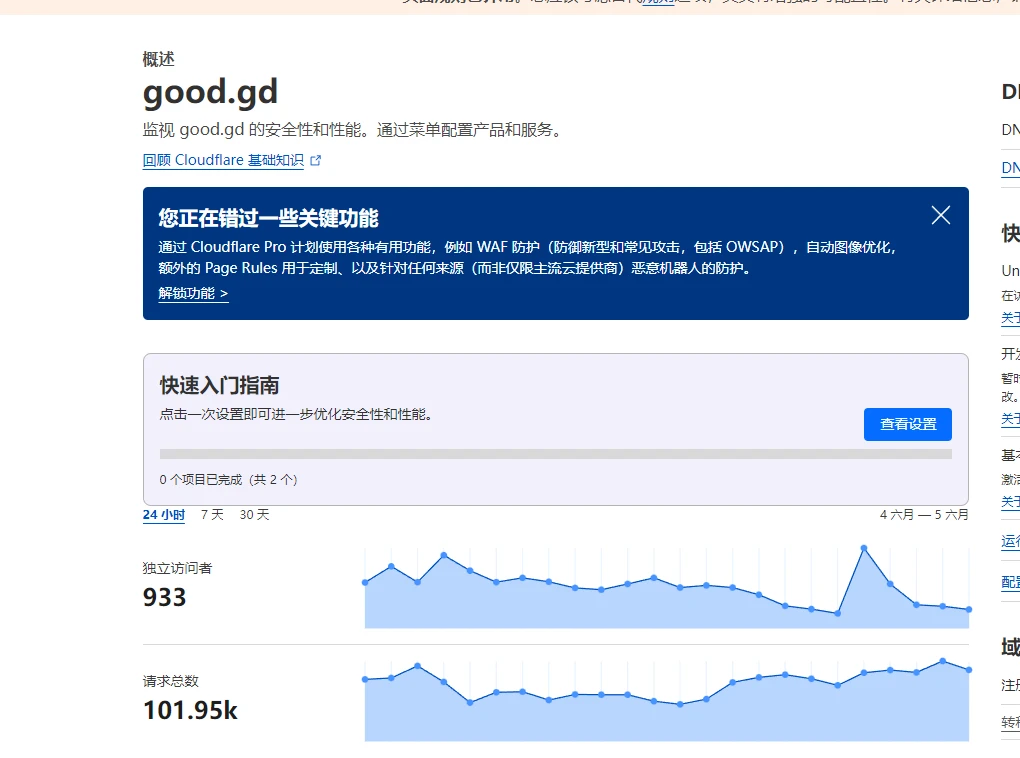Open the truncated 运行 link at right edge
This screenshot has height=758, width=1020.
click(x=1010, y=541)
